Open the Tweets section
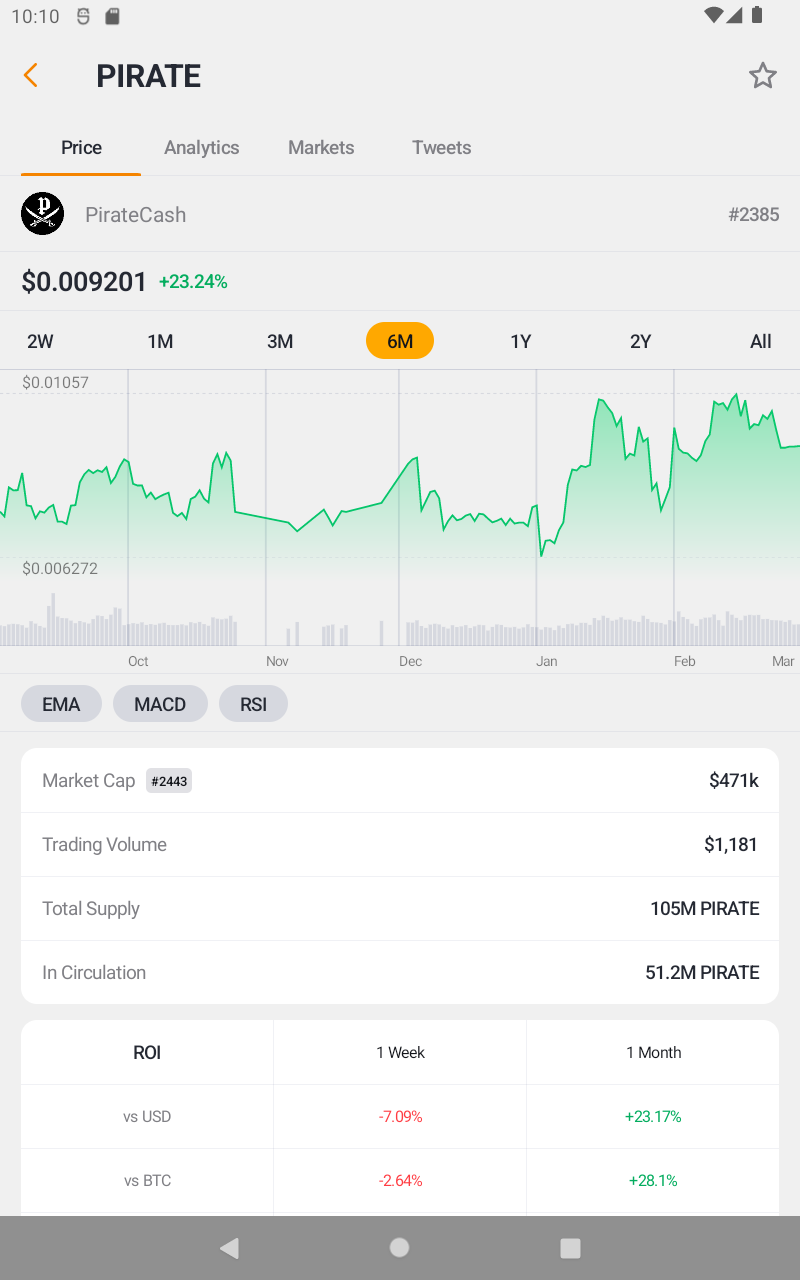Screen dimensions: 800x1280 point(441,147)
